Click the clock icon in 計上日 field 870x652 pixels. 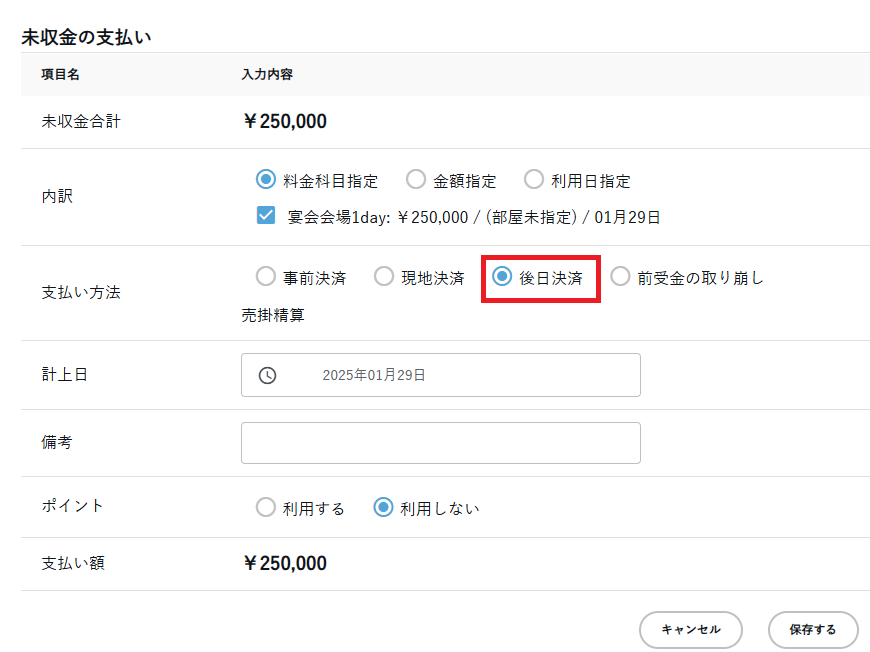[267, 375]
